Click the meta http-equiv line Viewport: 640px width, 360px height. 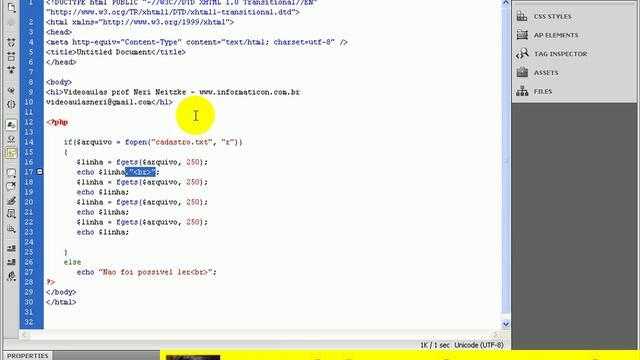click(x=197, y=42)
